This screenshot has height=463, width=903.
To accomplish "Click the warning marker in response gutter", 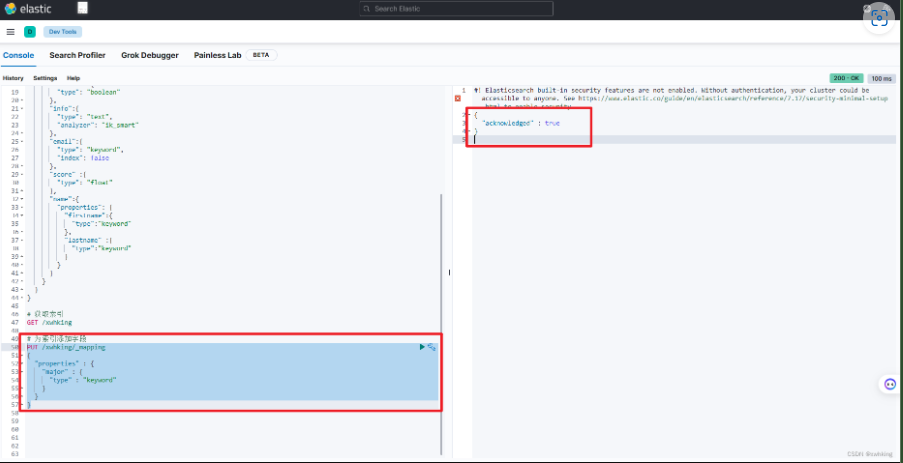I will pos(458,98).
